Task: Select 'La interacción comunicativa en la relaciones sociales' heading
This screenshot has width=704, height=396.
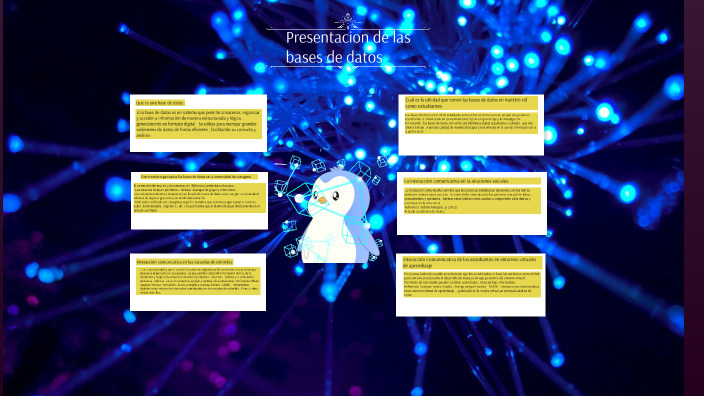Action: click(x=472, y=181)
